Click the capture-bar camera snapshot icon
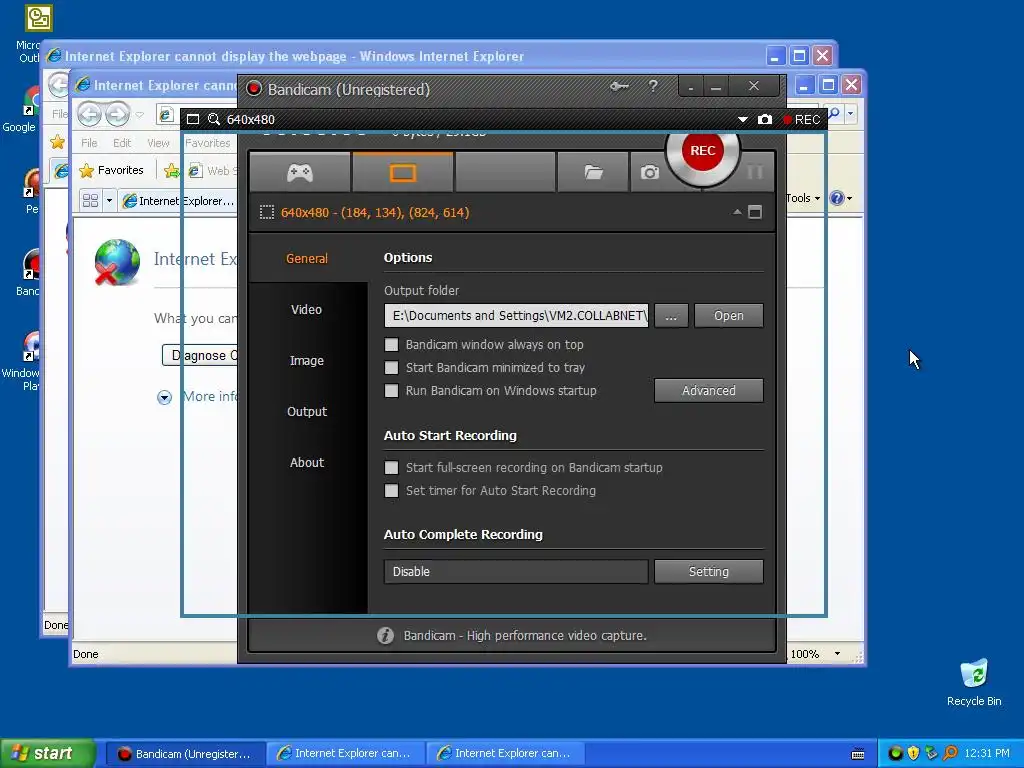Image resolution: width=1024 pixels, height=768 pixels. point(765,120)
